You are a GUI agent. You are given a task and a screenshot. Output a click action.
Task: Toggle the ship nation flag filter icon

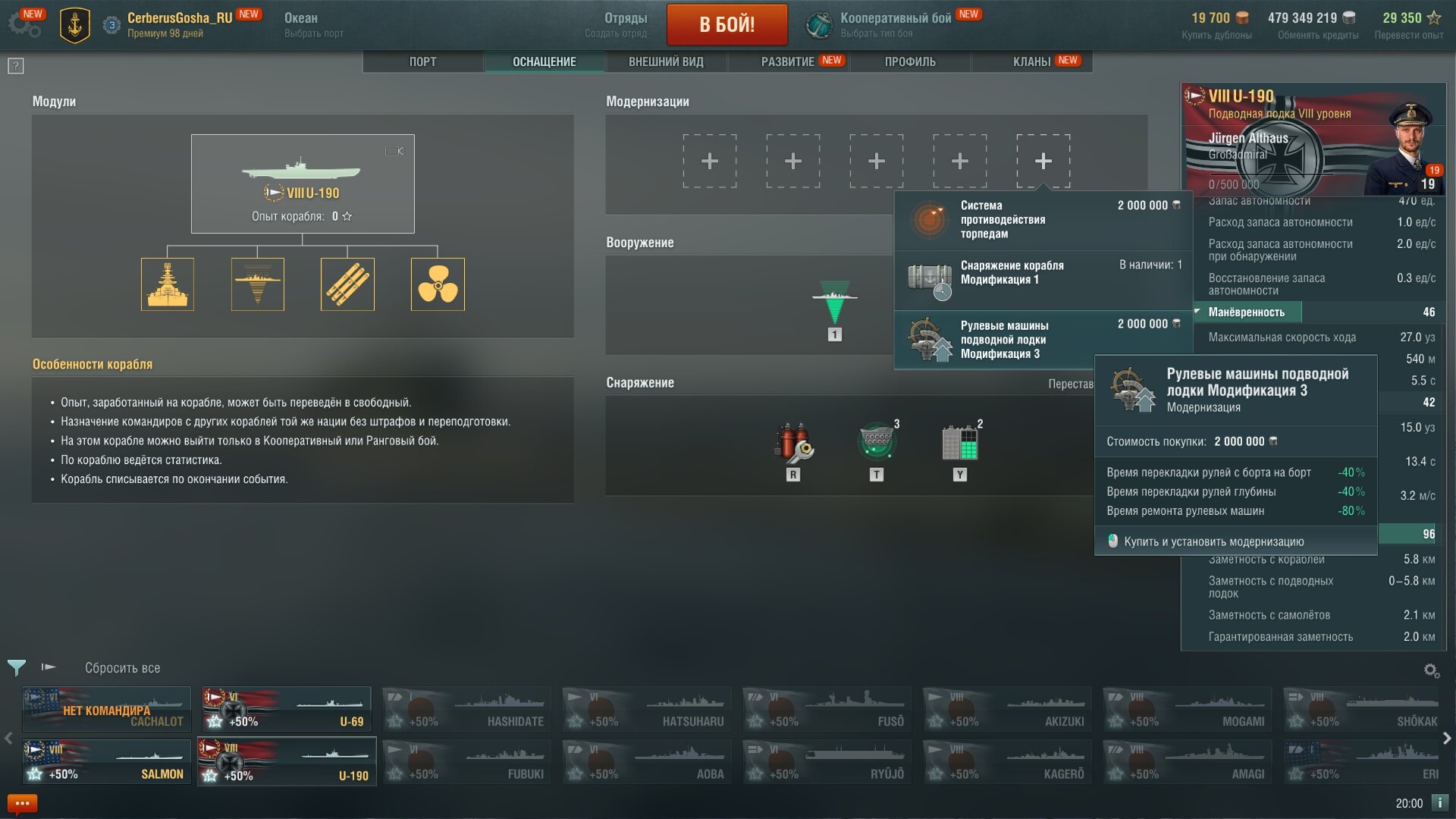pos(49,667)
